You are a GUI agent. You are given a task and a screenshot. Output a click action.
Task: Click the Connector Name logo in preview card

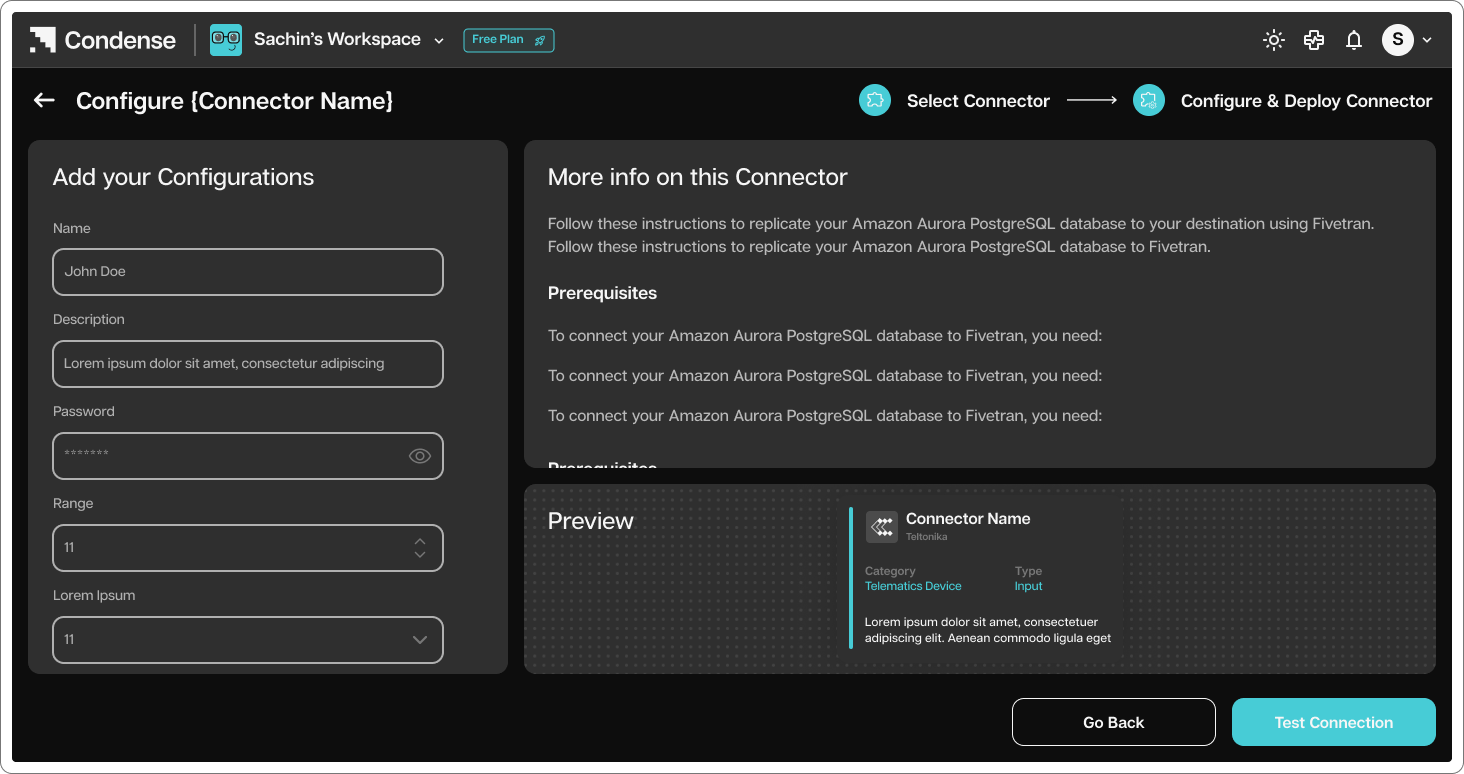[x=881, y=527]
